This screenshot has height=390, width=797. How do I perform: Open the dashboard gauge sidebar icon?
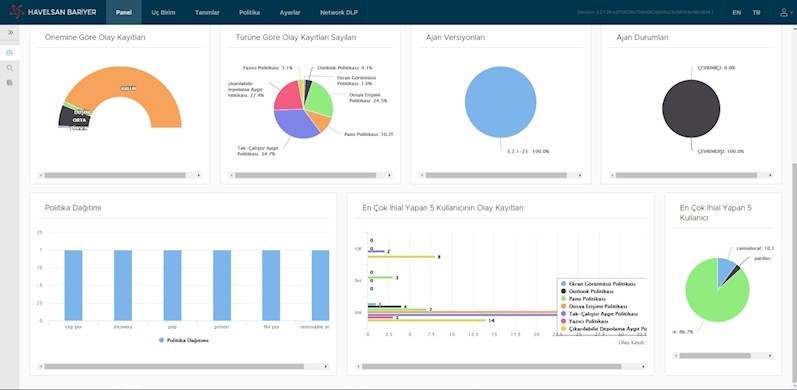coord(10,53)
